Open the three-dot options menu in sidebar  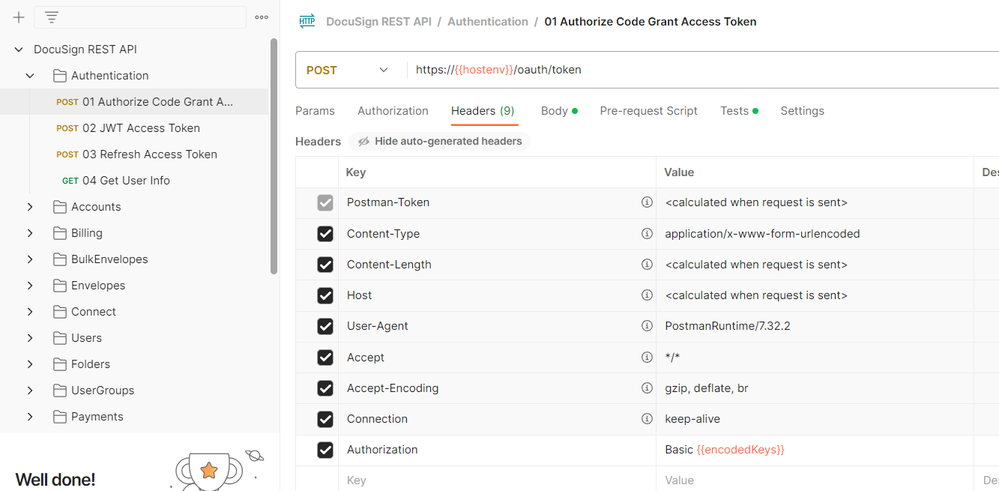click(x=261, y=17)
